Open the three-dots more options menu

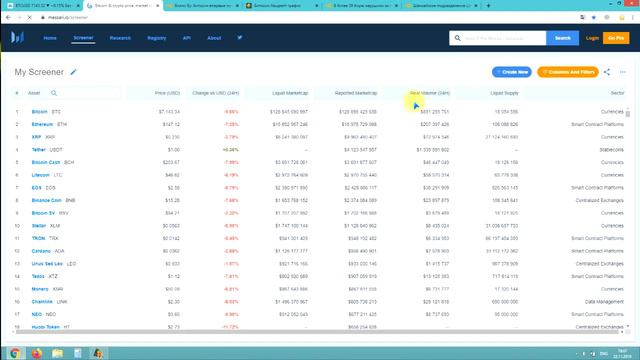(x=623, y=72)
